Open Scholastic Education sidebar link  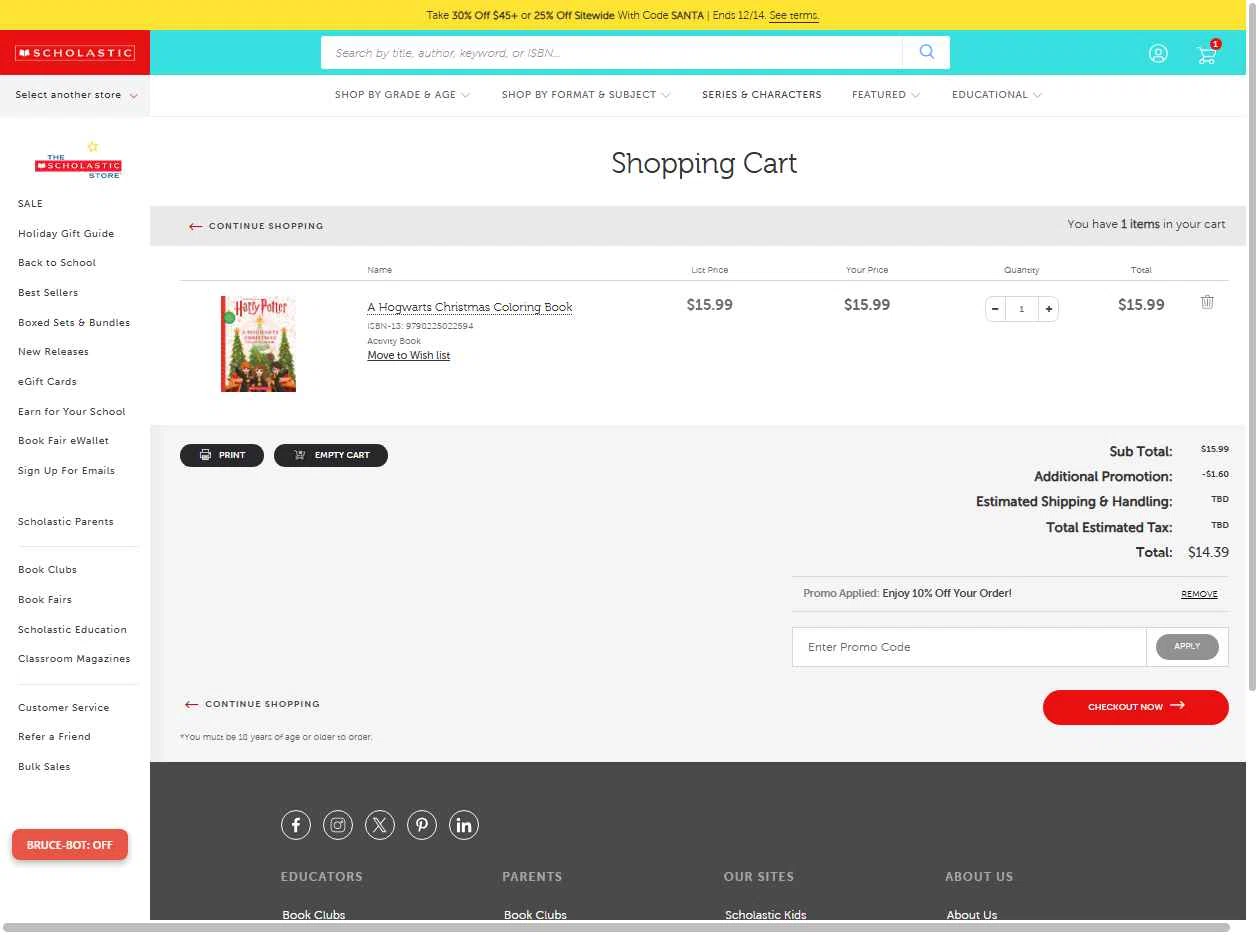(x=72, y=630)
